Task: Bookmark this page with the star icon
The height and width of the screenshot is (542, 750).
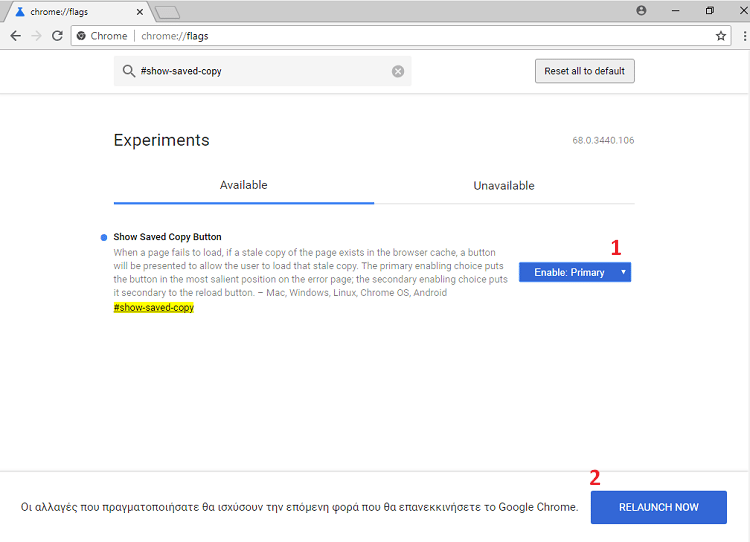Action: pyautogui.click(x=721, y=36)
